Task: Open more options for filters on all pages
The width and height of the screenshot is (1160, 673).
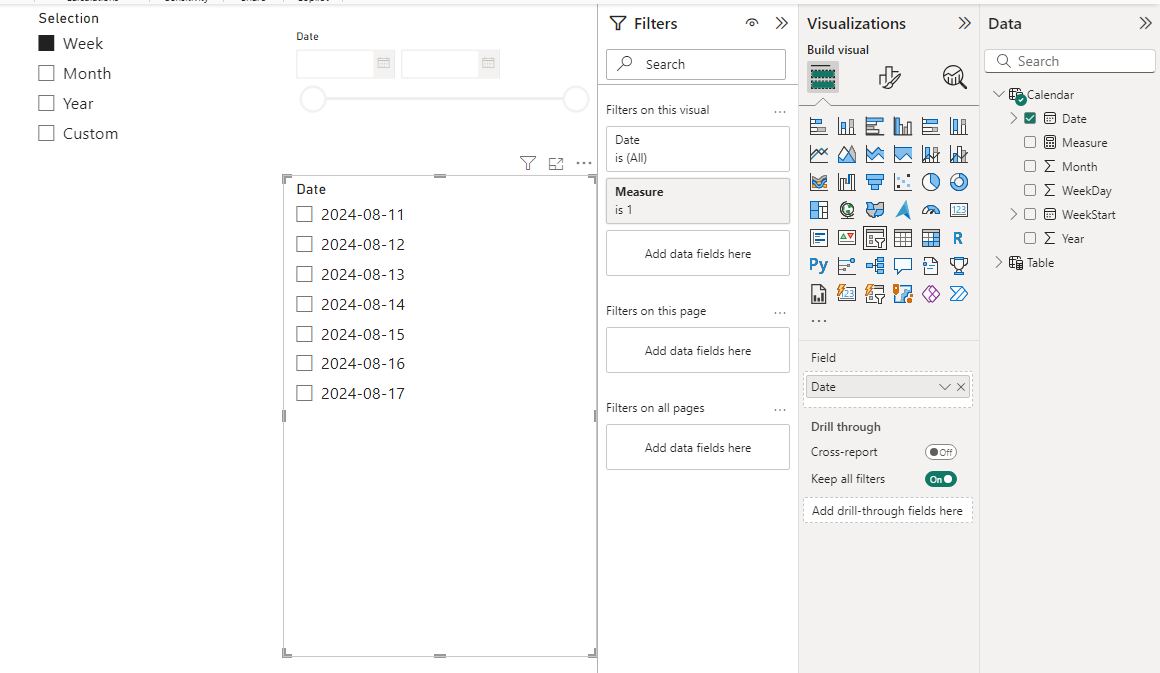Action: (x=780, y=410)
